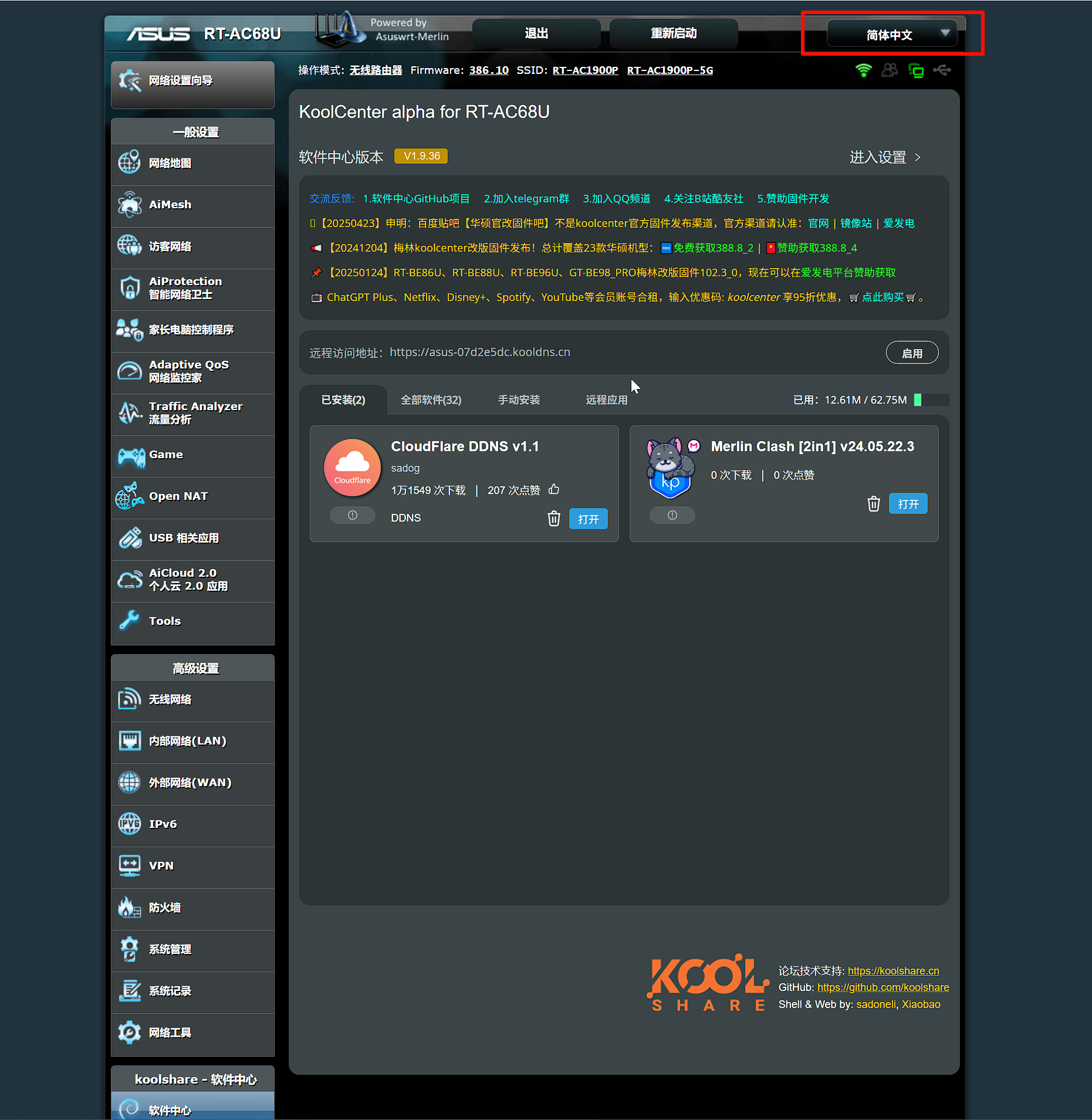Switch to the 已安装(2) tab
Screen dimensions: 1092x1120
coord(343,400)
